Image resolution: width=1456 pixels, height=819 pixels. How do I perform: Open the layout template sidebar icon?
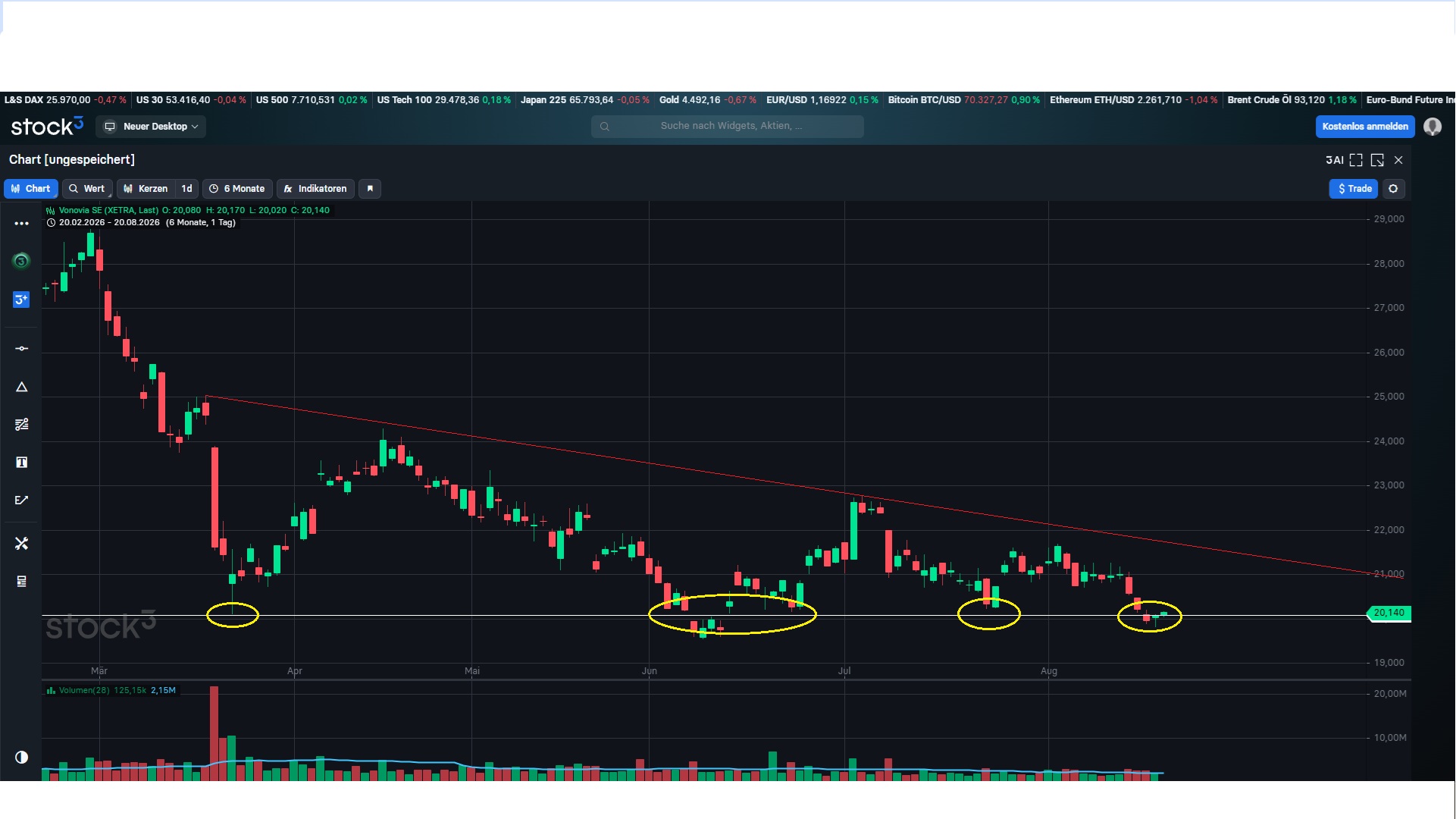click(21, 582)
